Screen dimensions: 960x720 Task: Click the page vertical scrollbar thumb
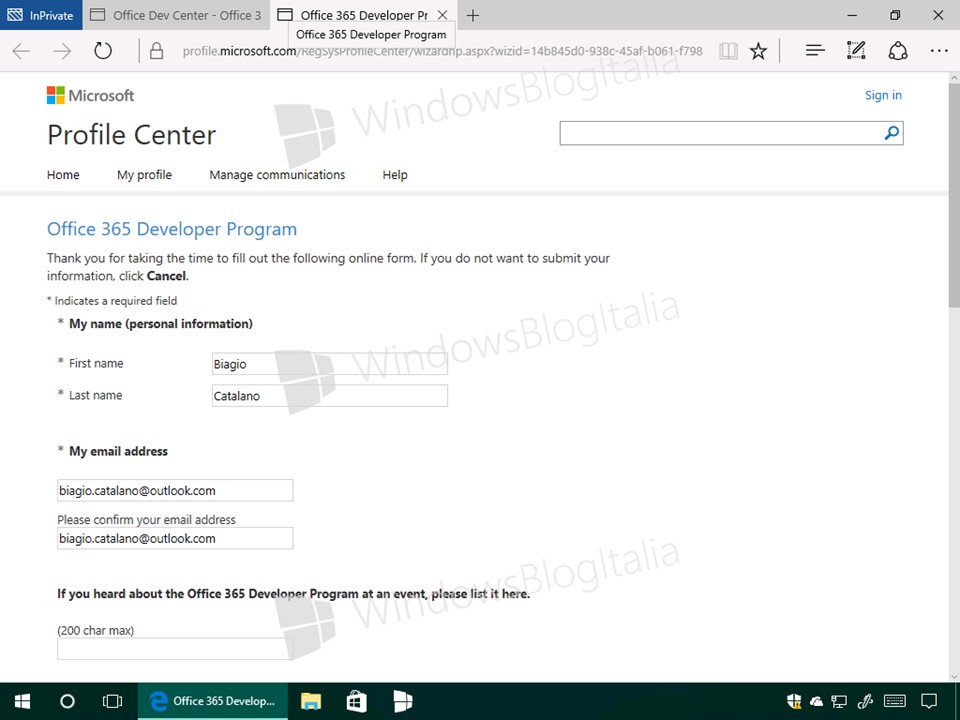(x=954, y=196)
